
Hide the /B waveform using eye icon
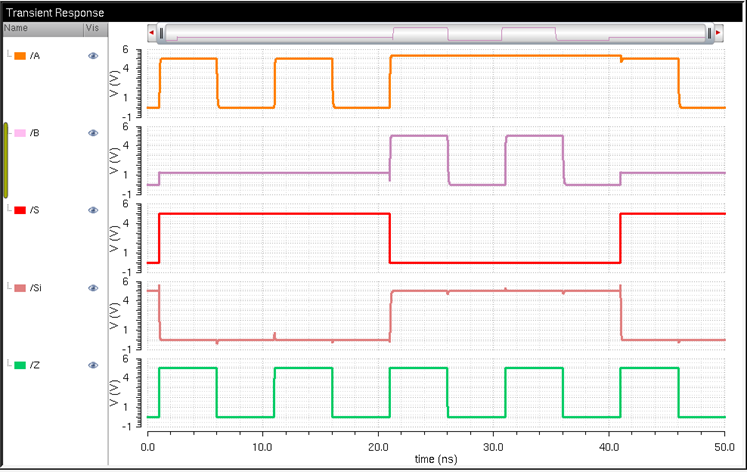(x=93, y=133)
